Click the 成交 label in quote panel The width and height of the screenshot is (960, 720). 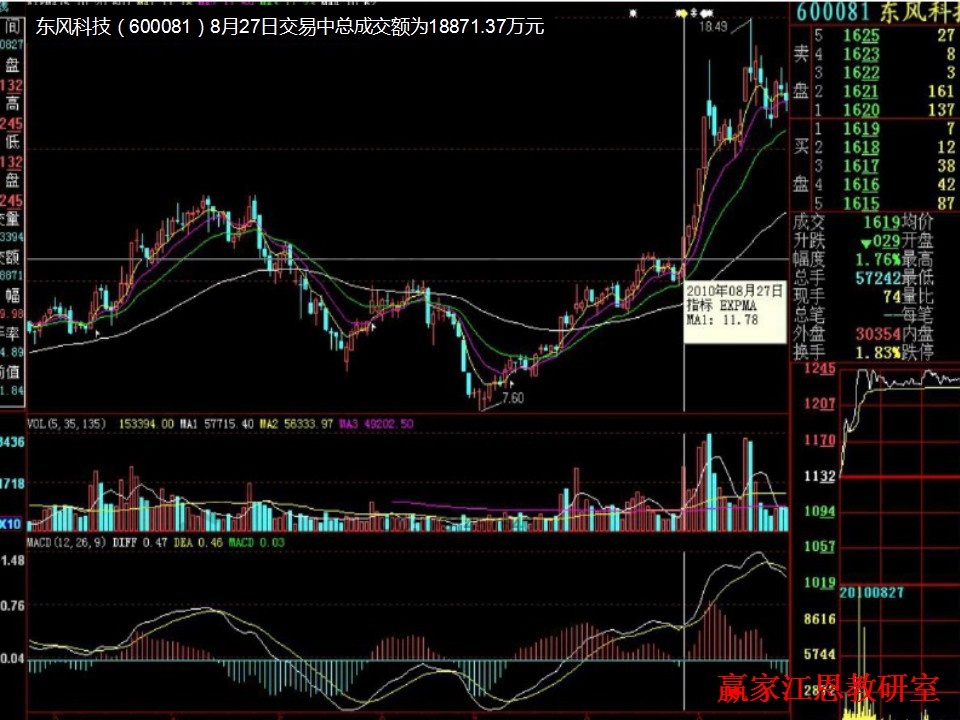(809, 222)
